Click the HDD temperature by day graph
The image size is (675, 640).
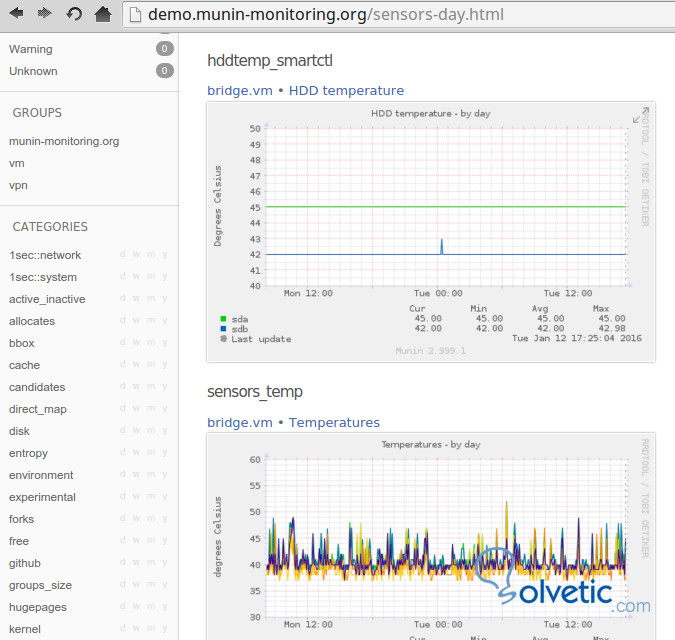[431, 232]
